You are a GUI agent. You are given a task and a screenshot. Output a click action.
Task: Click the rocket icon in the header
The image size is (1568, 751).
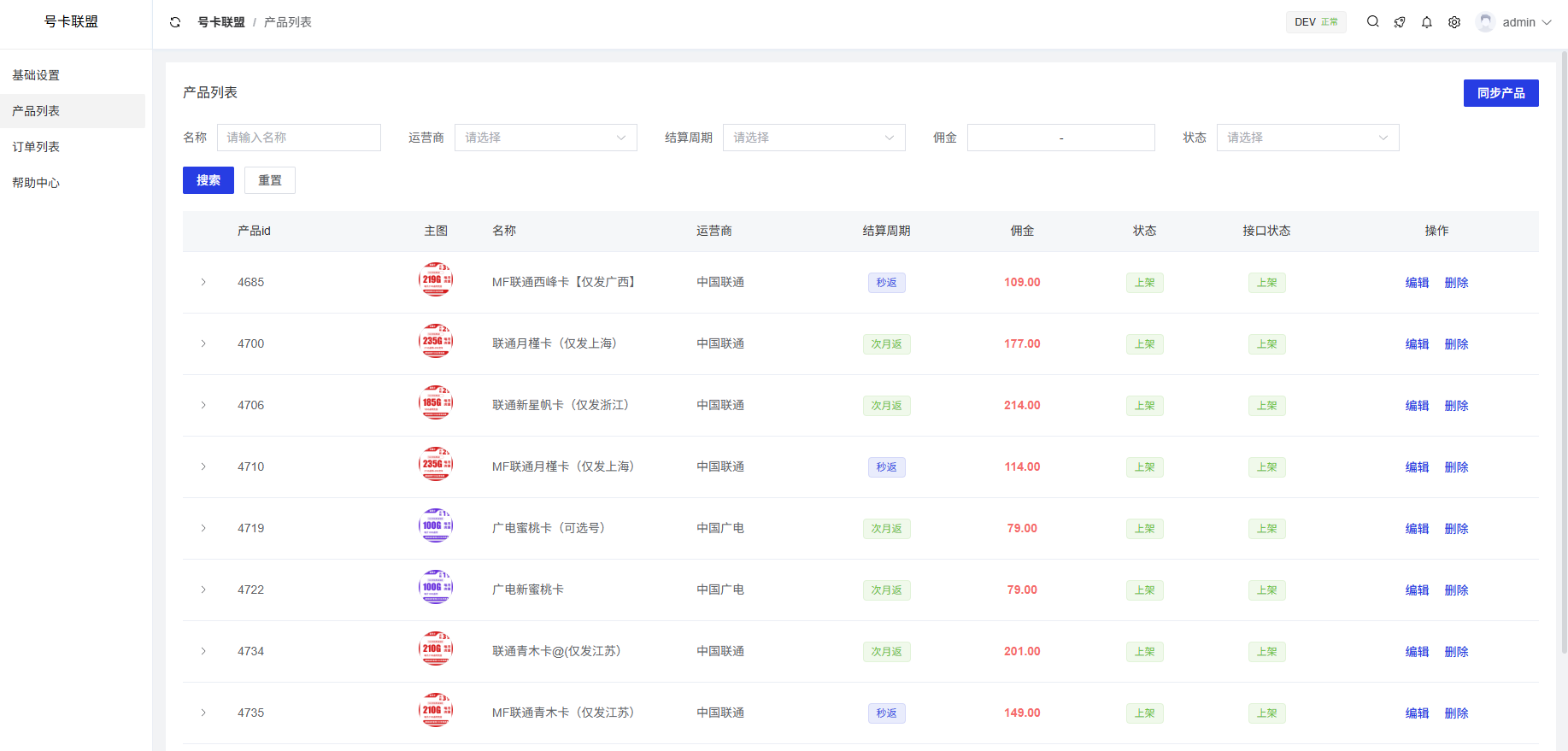pyautogui.click(x=1400, y=22)
